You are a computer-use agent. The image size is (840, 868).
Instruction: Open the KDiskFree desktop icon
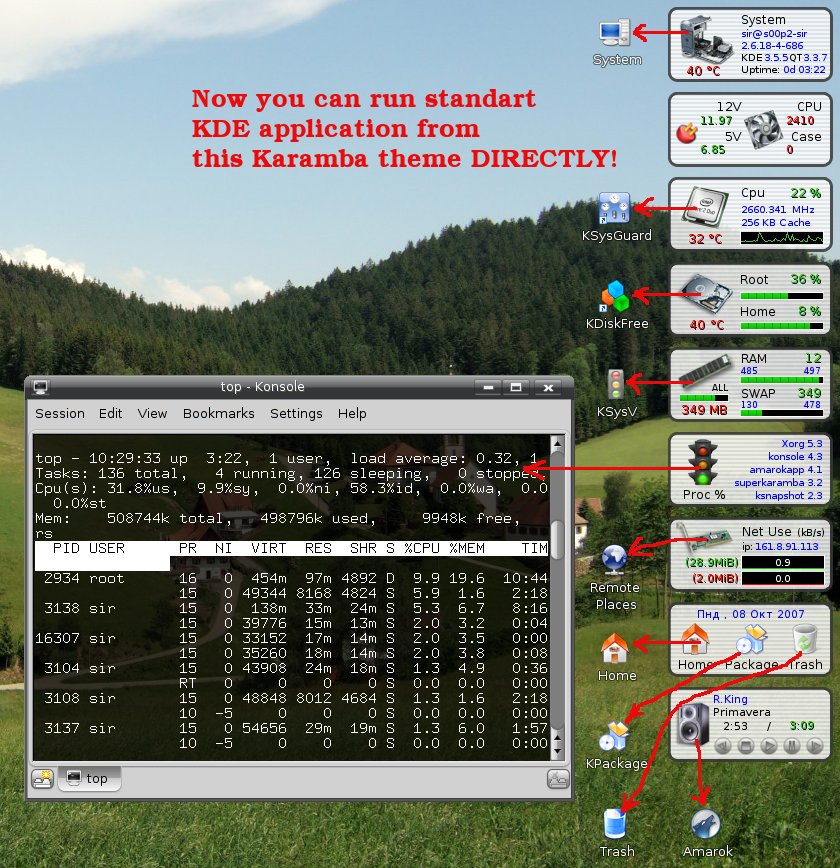tap(615, 296)
